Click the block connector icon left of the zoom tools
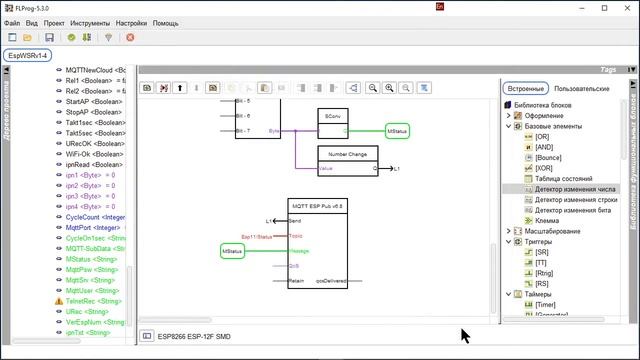The height and width of the screenshot is (360, 640). click(353, 88)
